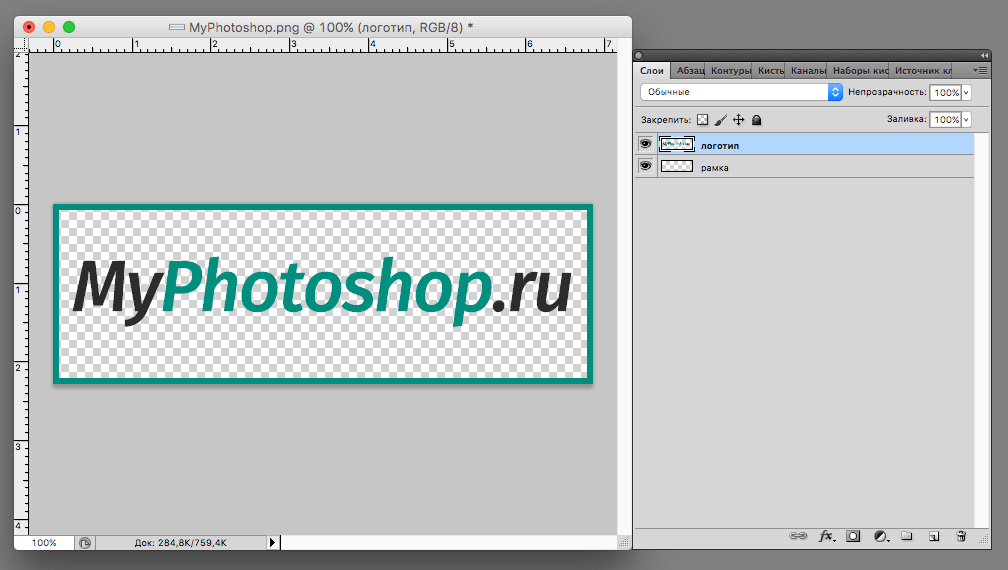Click the 100% zoom level field

43,543
